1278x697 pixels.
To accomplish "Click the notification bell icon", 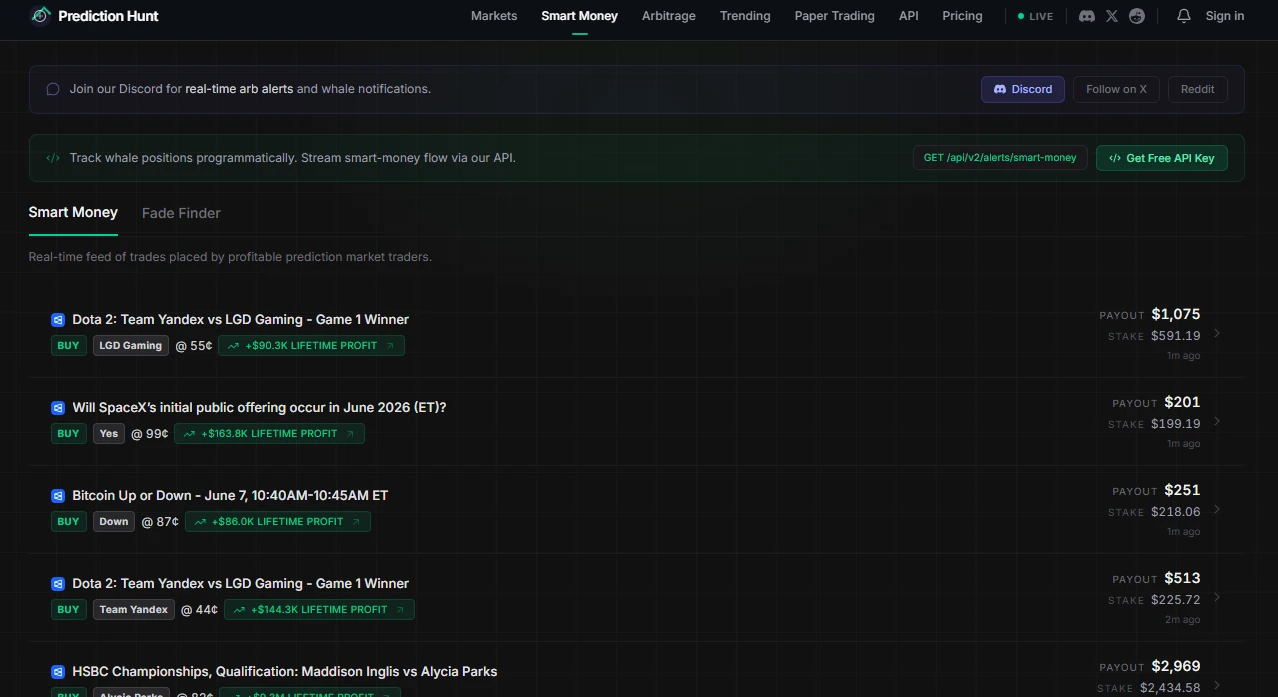I will [x=1184, y=16].
